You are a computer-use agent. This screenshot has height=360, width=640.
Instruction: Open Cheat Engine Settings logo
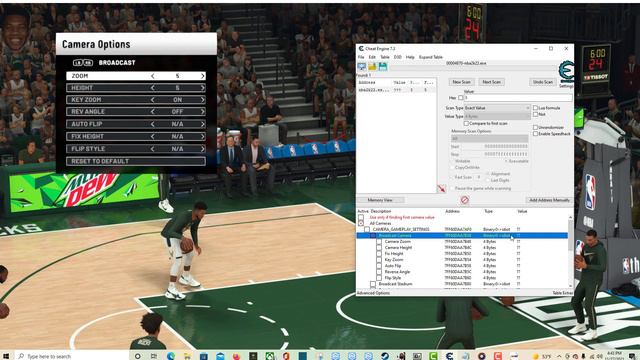566,72
